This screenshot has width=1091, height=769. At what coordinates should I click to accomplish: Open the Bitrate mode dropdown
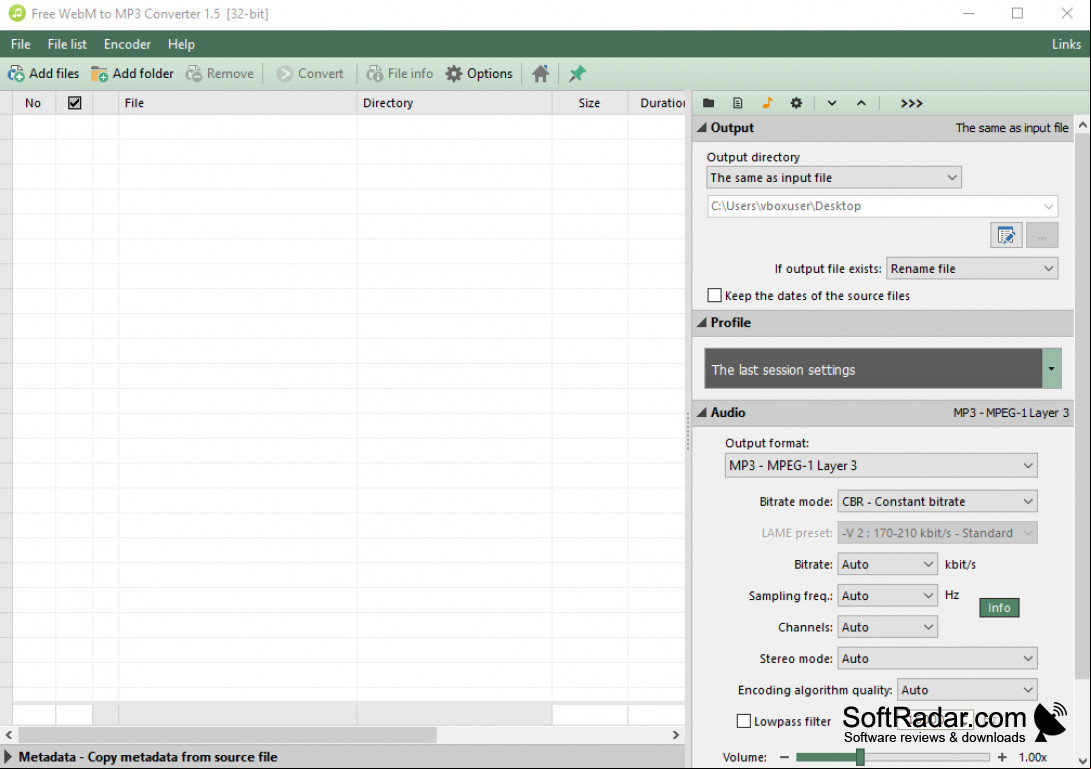pos(937,502)
